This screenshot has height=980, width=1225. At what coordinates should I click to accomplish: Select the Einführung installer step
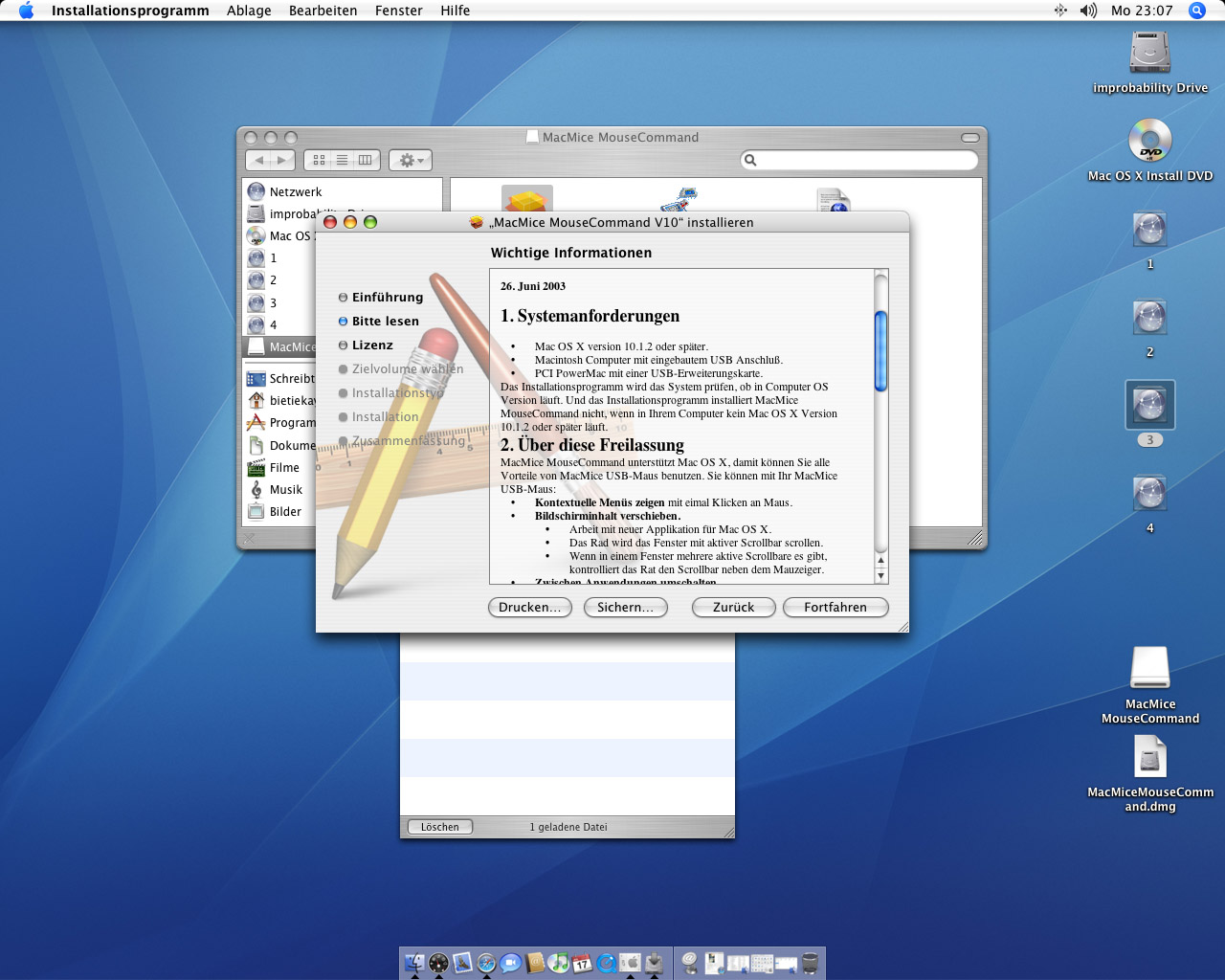coord(380,298)
